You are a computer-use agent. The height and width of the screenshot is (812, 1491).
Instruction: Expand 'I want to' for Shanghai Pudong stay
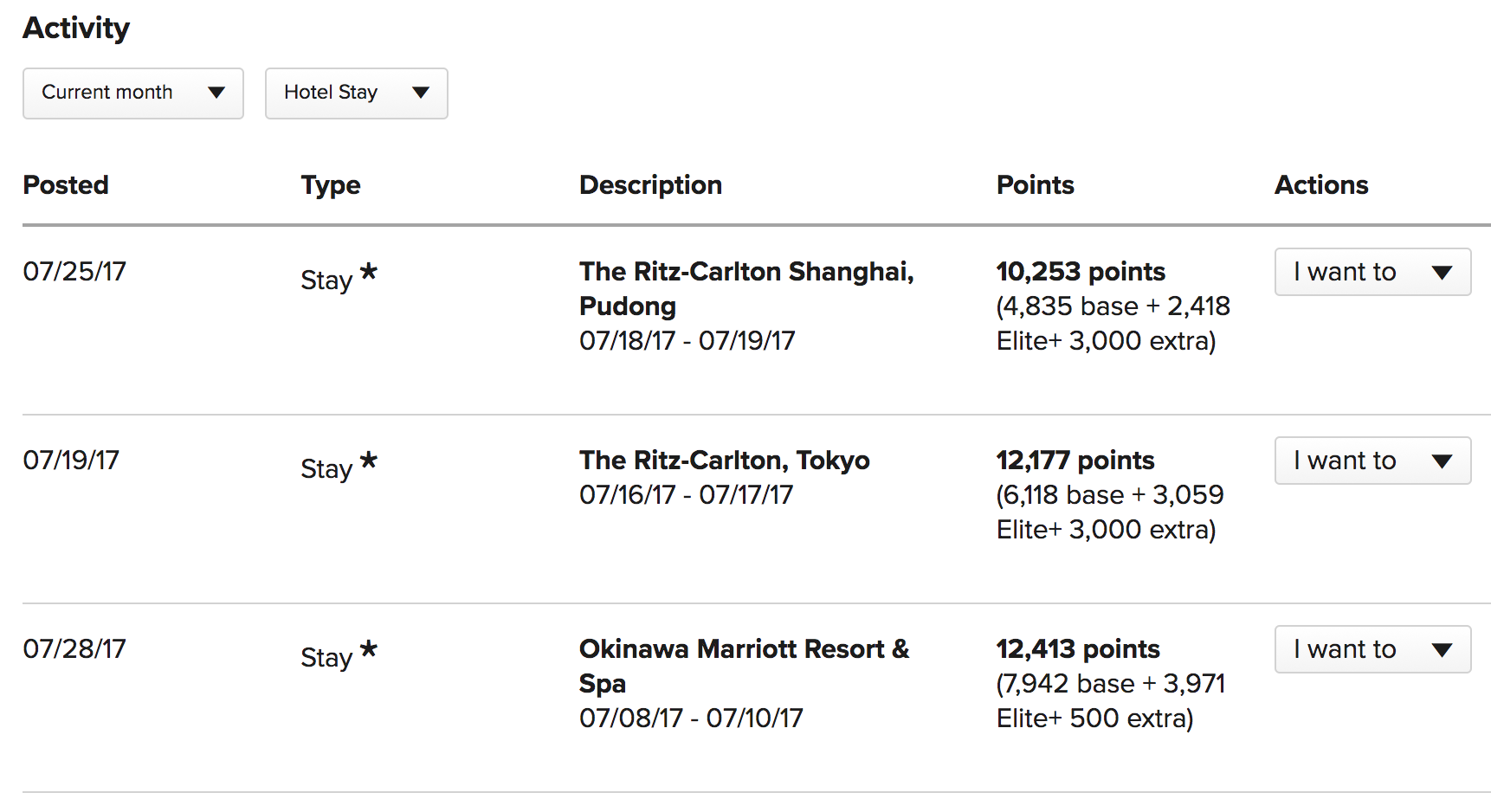point(1372,272)
